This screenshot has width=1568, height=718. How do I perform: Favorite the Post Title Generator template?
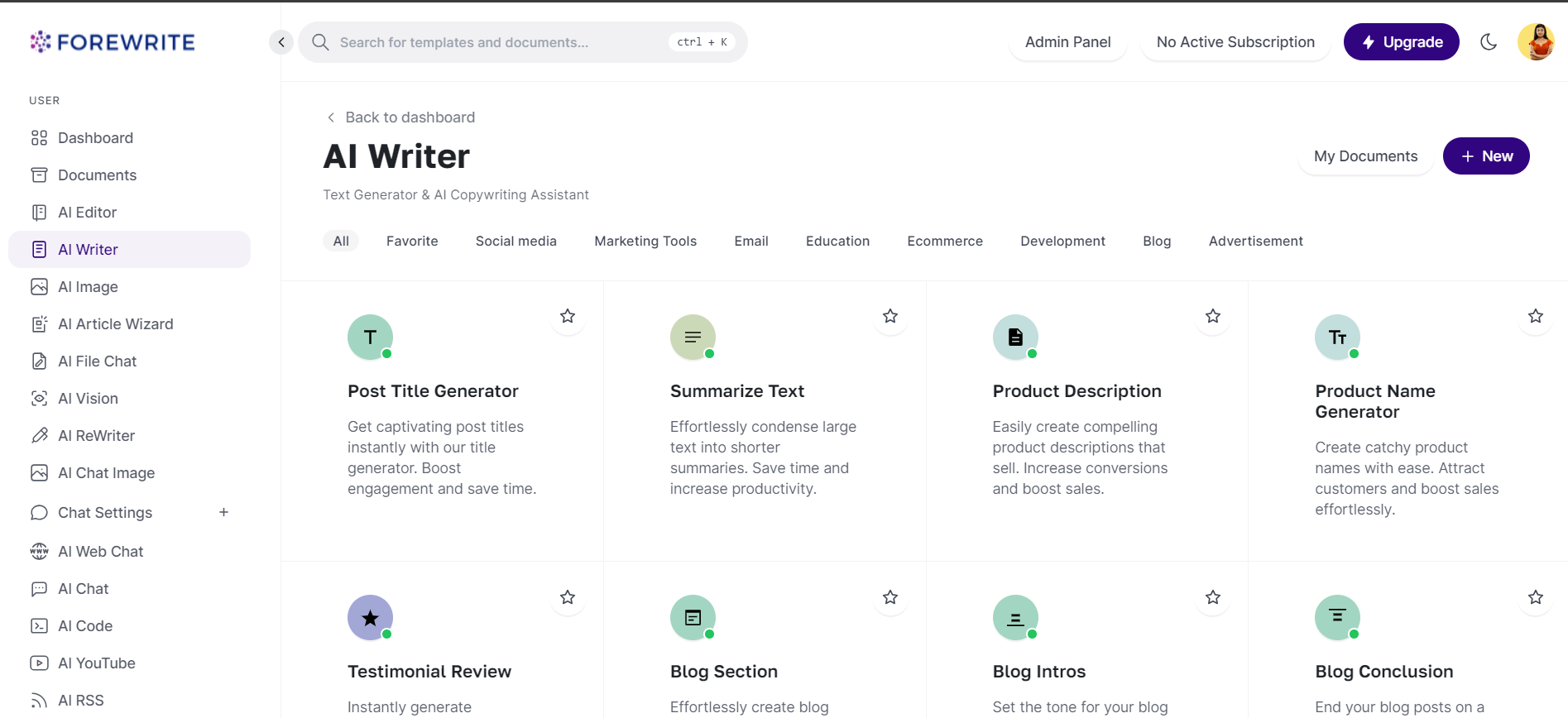(x=568, y=316)
